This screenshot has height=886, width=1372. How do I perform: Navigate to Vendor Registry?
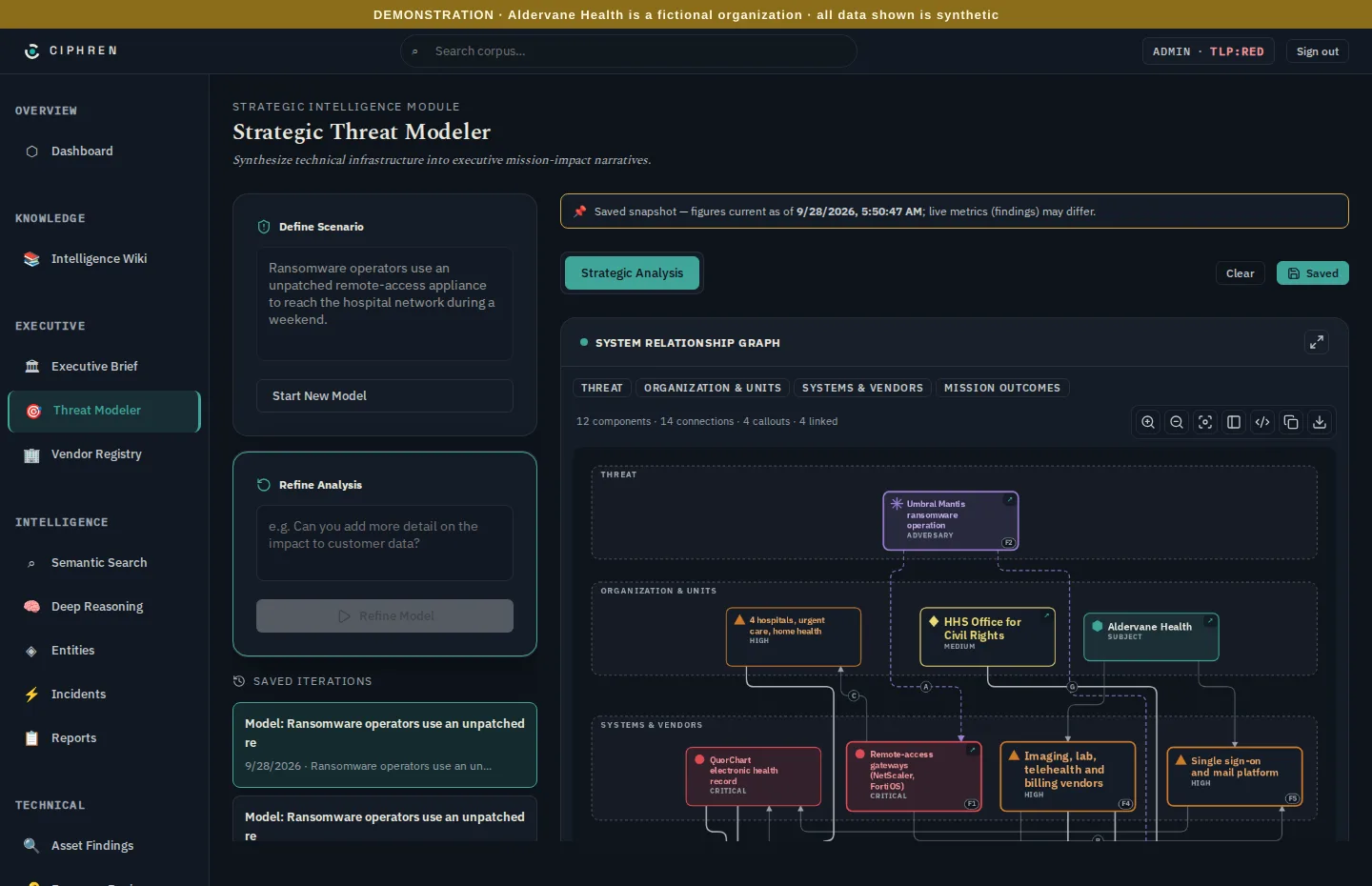click(105, 454)
